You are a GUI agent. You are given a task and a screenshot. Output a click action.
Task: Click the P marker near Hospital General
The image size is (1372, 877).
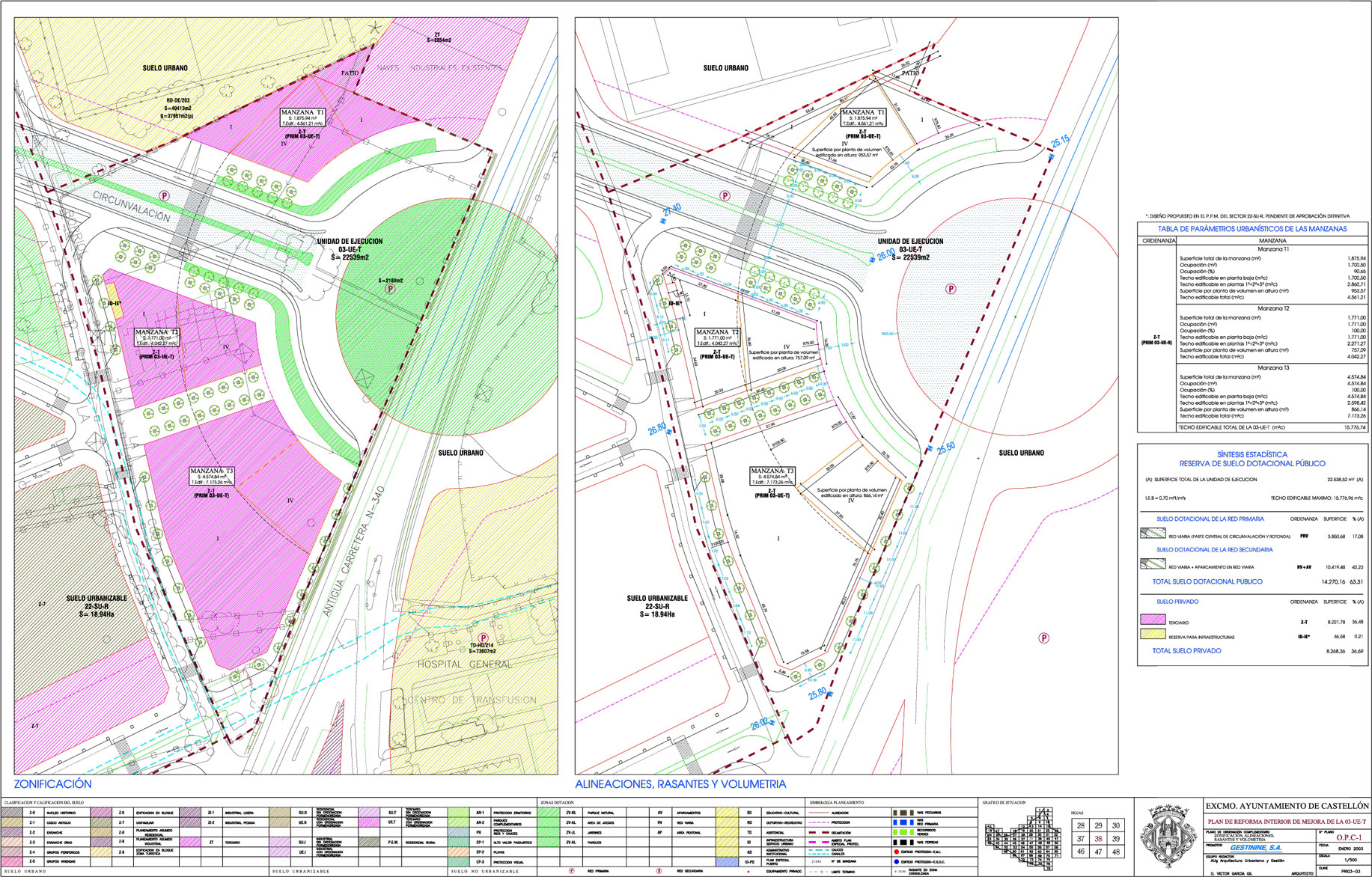pyautogui.click(x=483, y=638)
